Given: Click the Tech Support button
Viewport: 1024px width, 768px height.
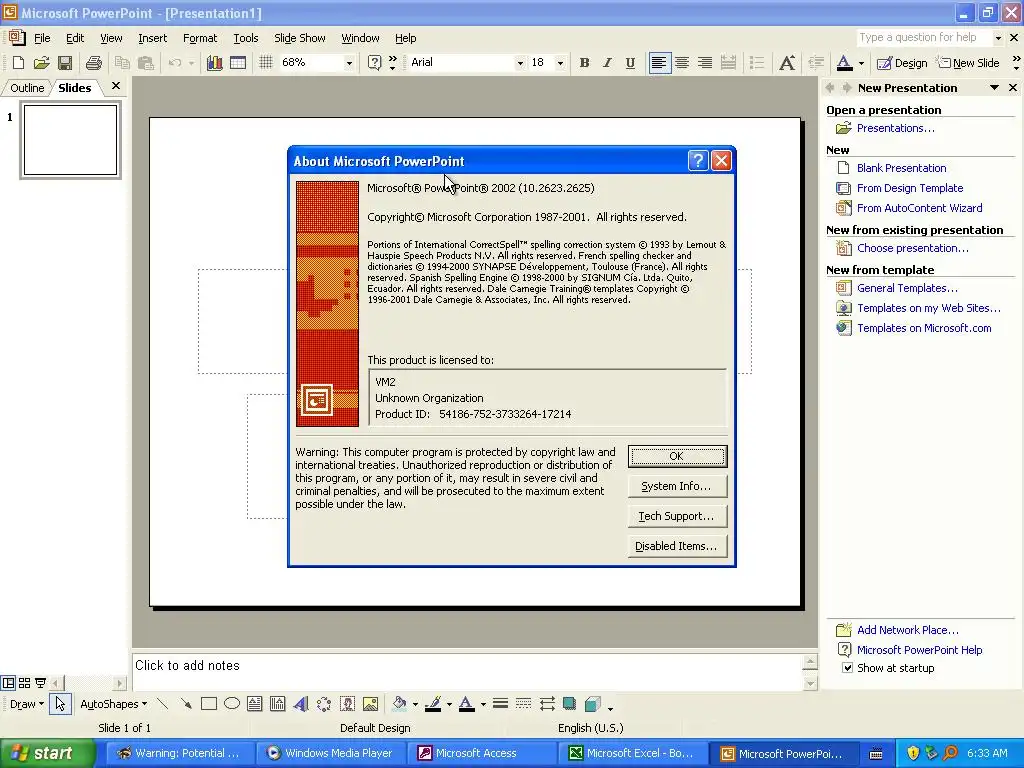Looking at the screenshot, I should click(677, 516).
